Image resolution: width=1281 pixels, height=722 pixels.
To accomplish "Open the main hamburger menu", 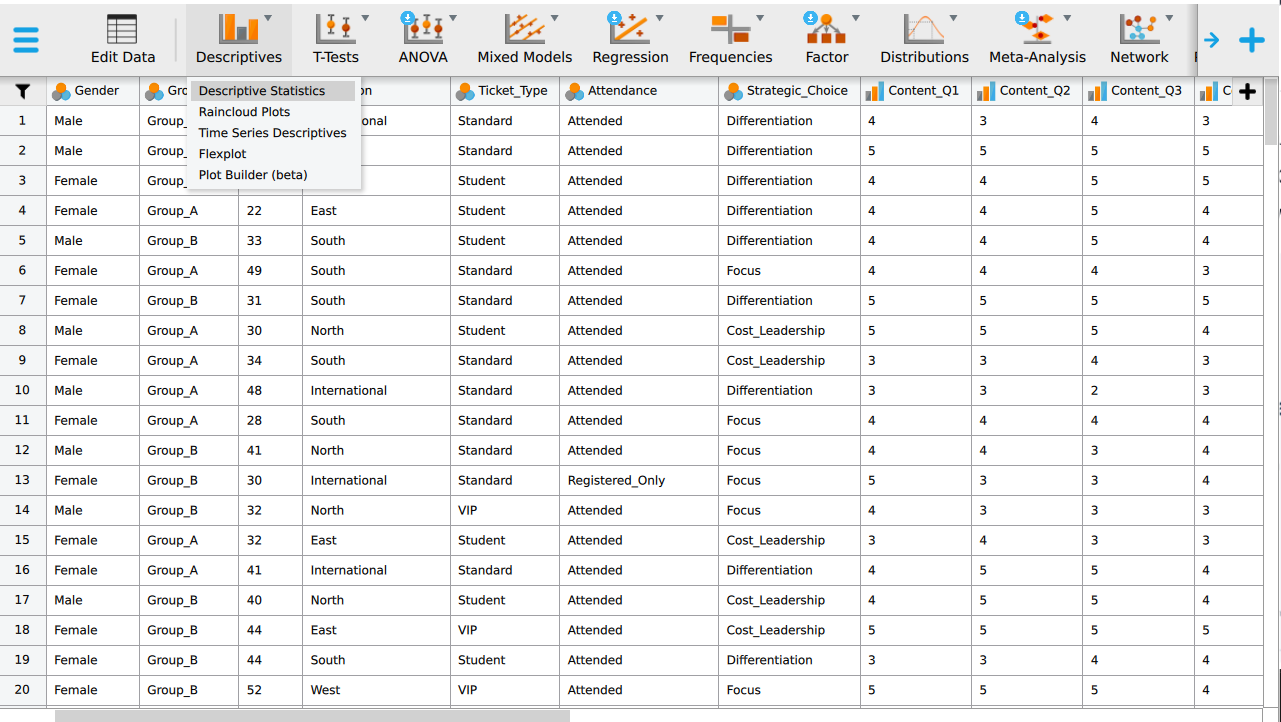I will click(x=26, y=40).
